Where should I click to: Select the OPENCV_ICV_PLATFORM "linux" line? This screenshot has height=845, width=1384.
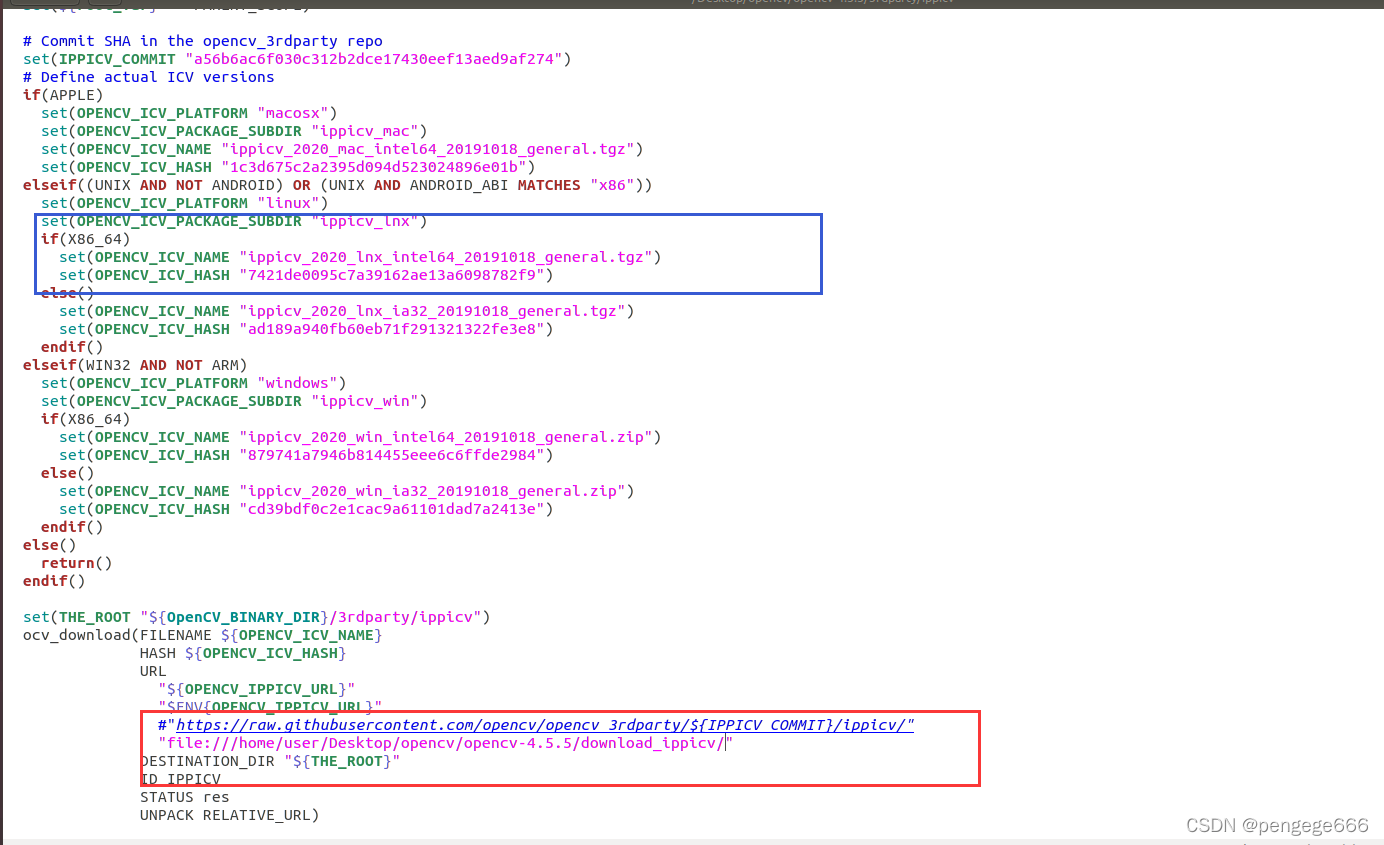click(185, 203)
